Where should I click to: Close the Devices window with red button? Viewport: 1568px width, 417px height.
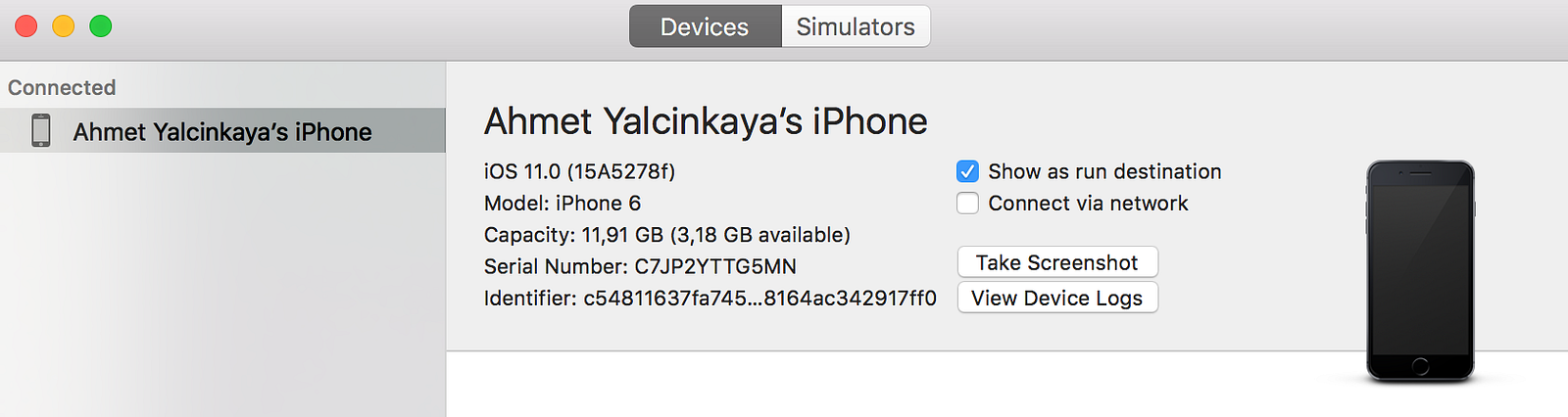(x=26, y=26)
